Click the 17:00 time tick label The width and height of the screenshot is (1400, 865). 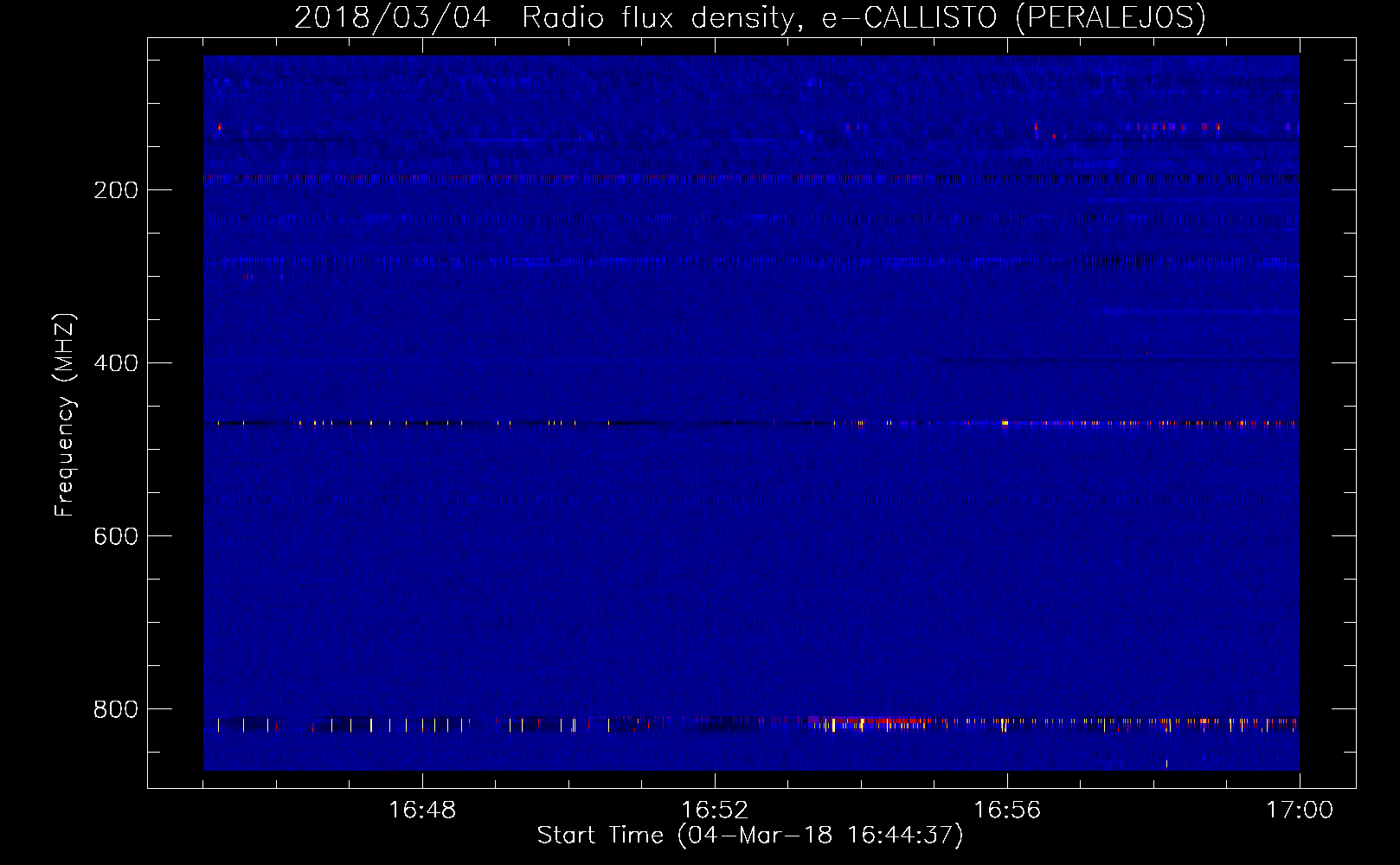click(1300, 811)
